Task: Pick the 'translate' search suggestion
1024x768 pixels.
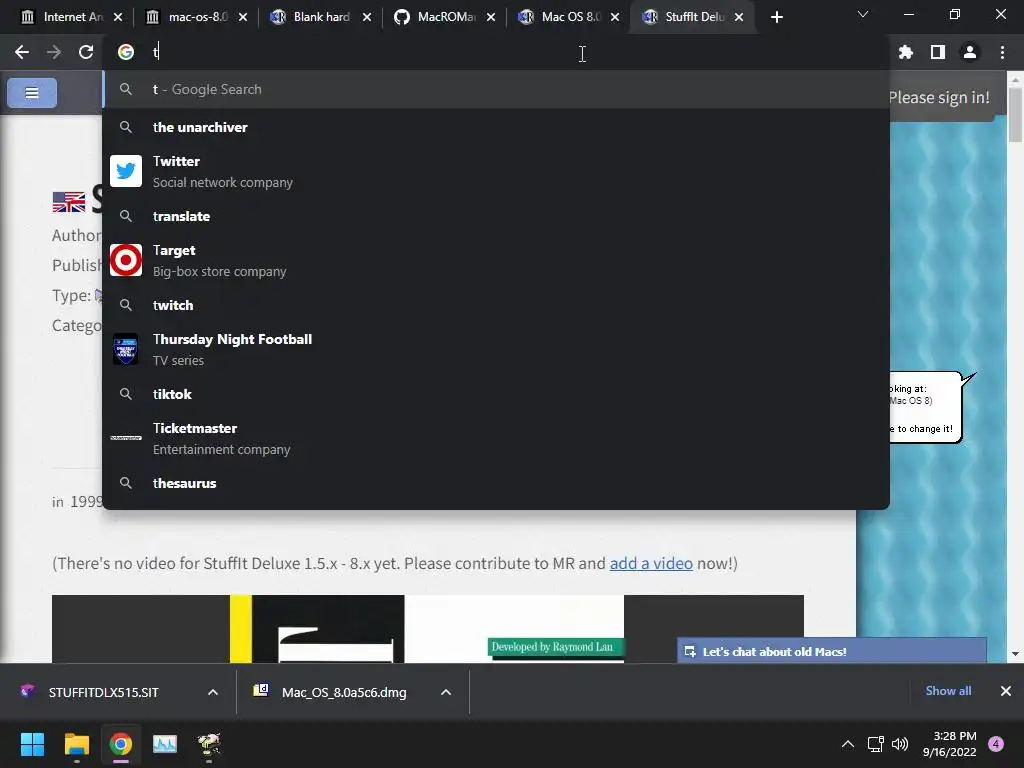Action: coord(496,216)
